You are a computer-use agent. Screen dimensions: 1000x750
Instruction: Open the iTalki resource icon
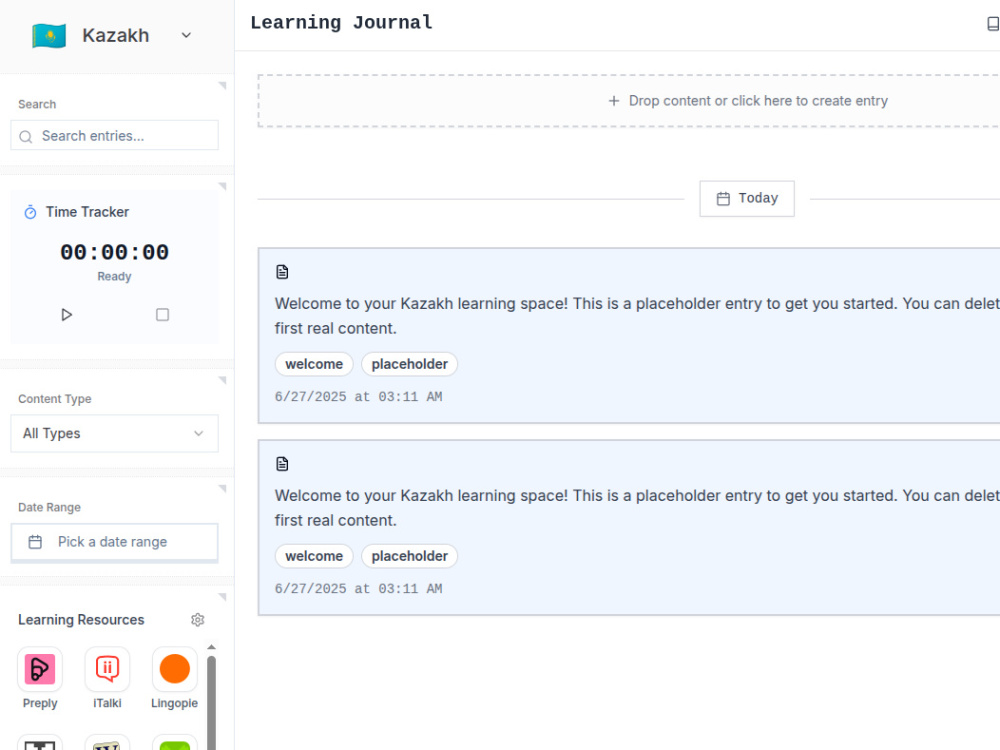[107, 669]
